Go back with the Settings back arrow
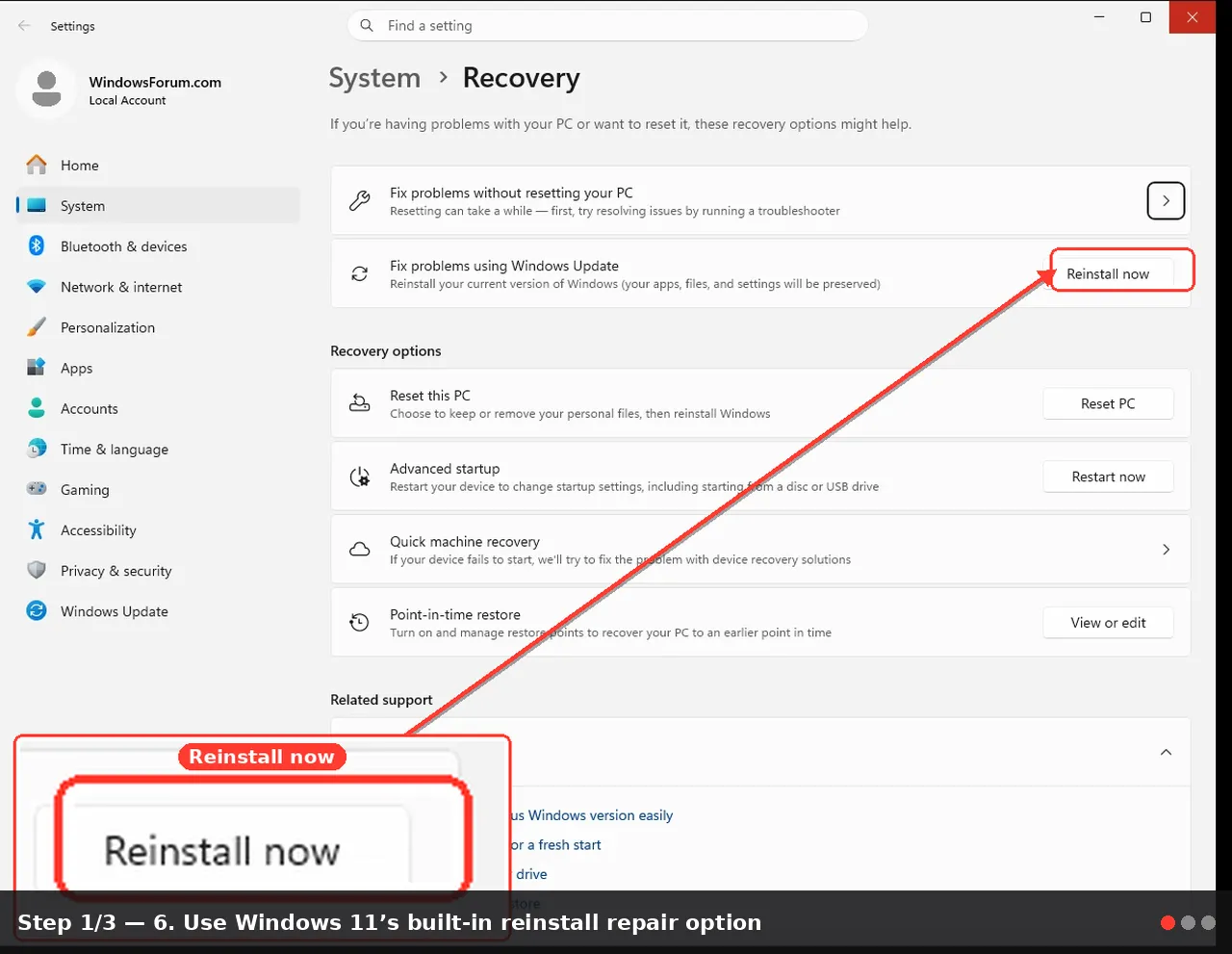1232x954 pixels. [24, 26]
